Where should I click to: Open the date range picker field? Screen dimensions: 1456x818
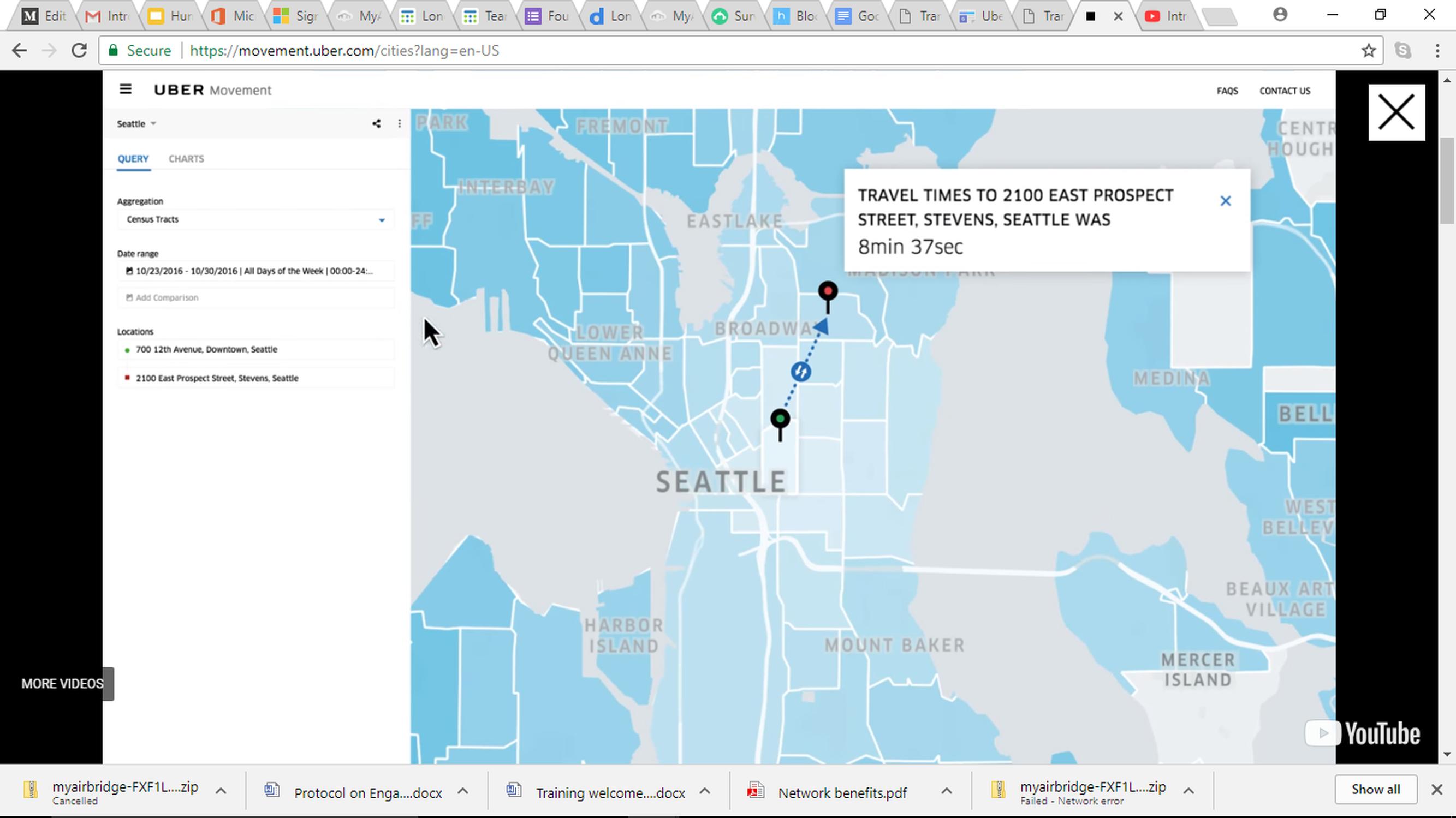pos(255,271)
